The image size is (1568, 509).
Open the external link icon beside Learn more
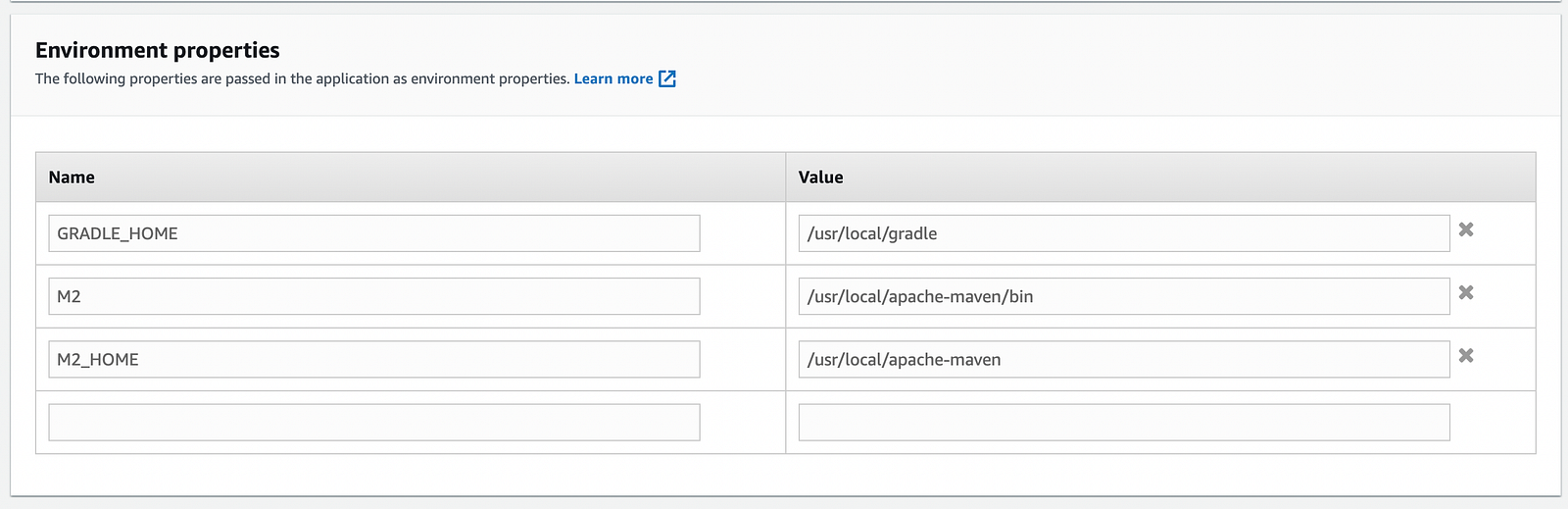click(x=667, y=78)
